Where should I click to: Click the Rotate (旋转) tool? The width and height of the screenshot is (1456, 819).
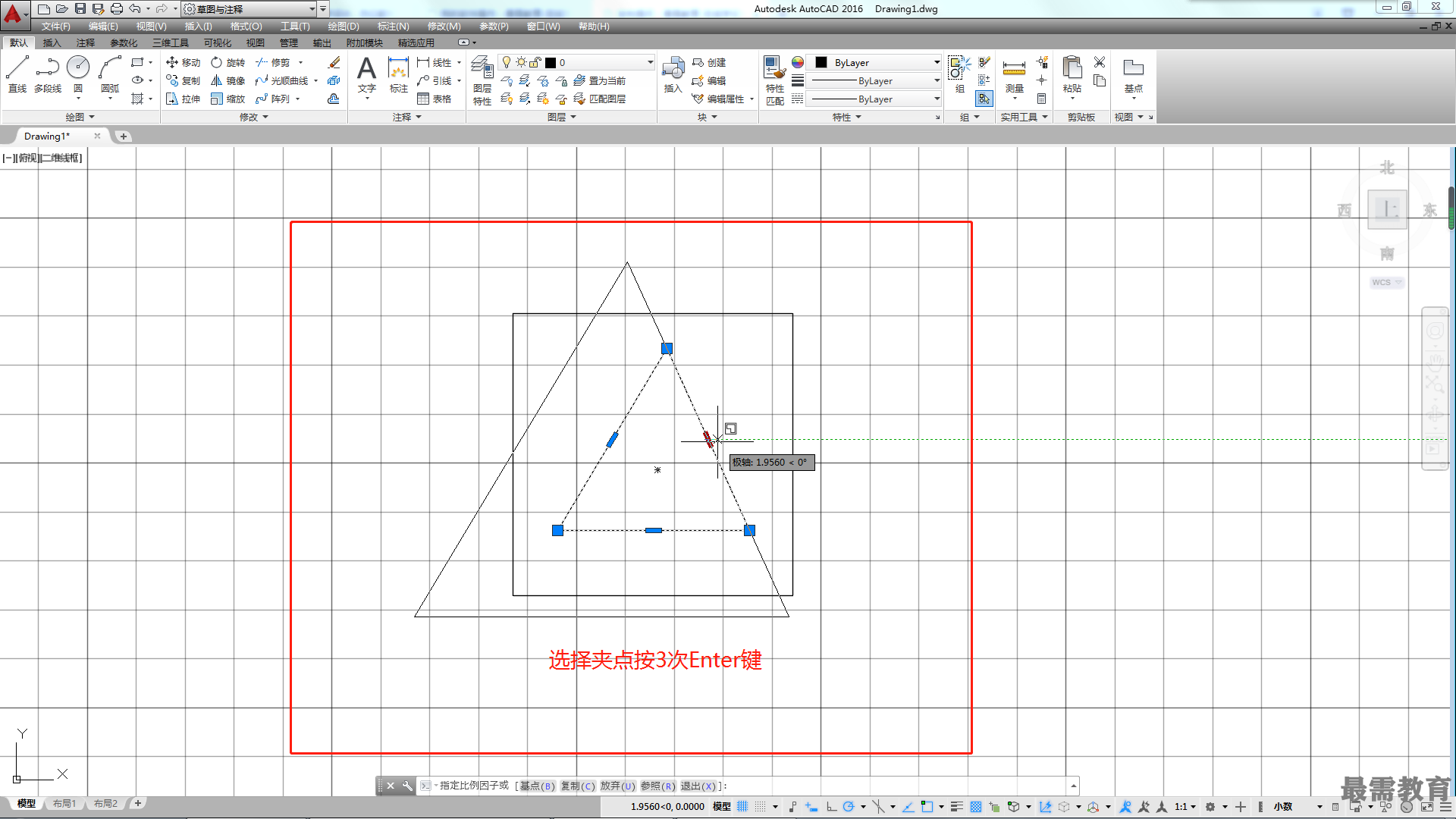click(227, 62)
